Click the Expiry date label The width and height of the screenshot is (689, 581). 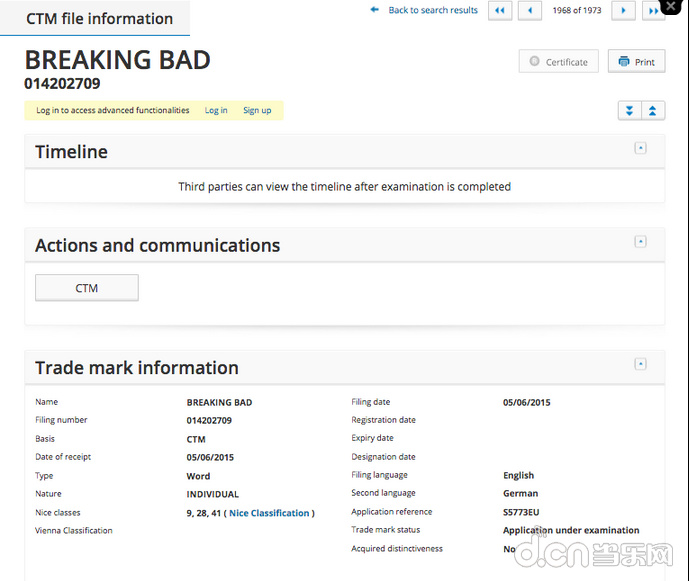pos(372,438)
